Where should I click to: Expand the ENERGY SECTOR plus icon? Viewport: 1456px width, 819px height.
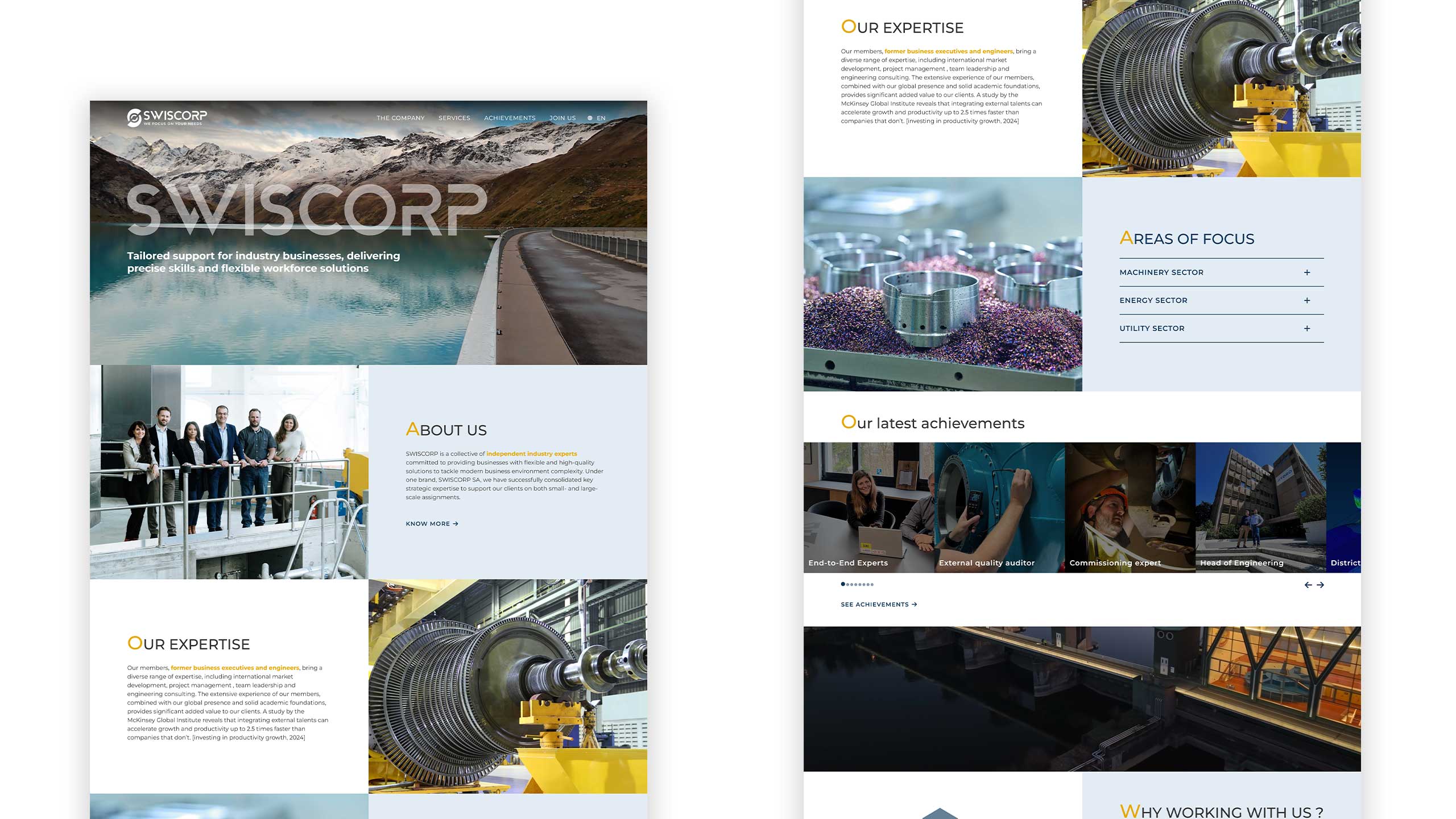pos(1307,300)
